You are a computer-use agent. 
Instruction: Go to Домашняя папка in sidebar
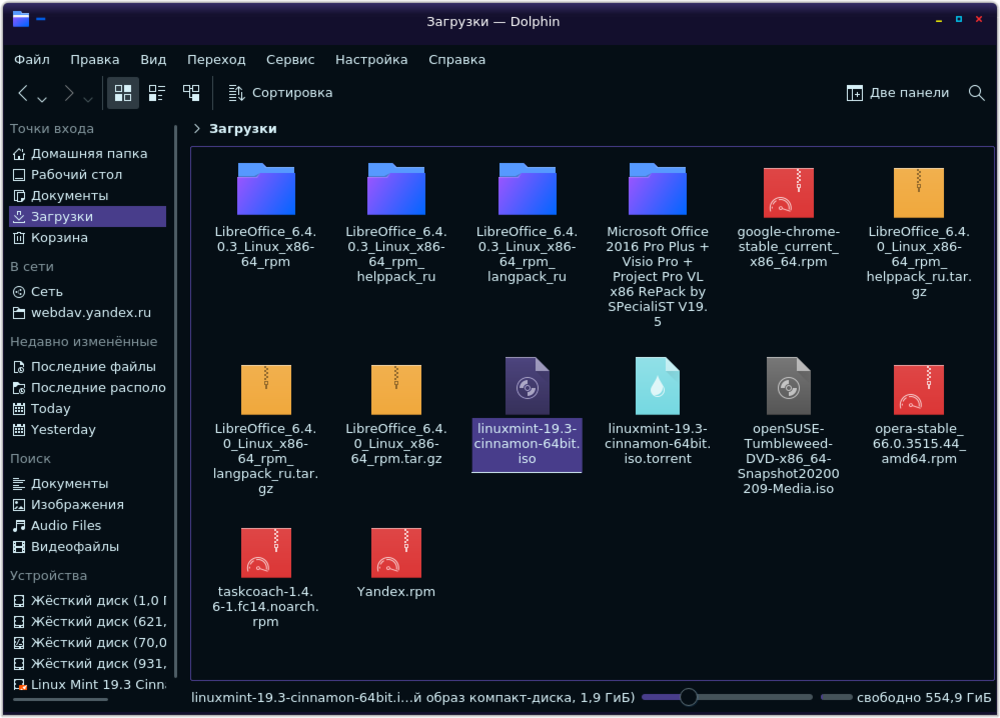click(88, 154)
